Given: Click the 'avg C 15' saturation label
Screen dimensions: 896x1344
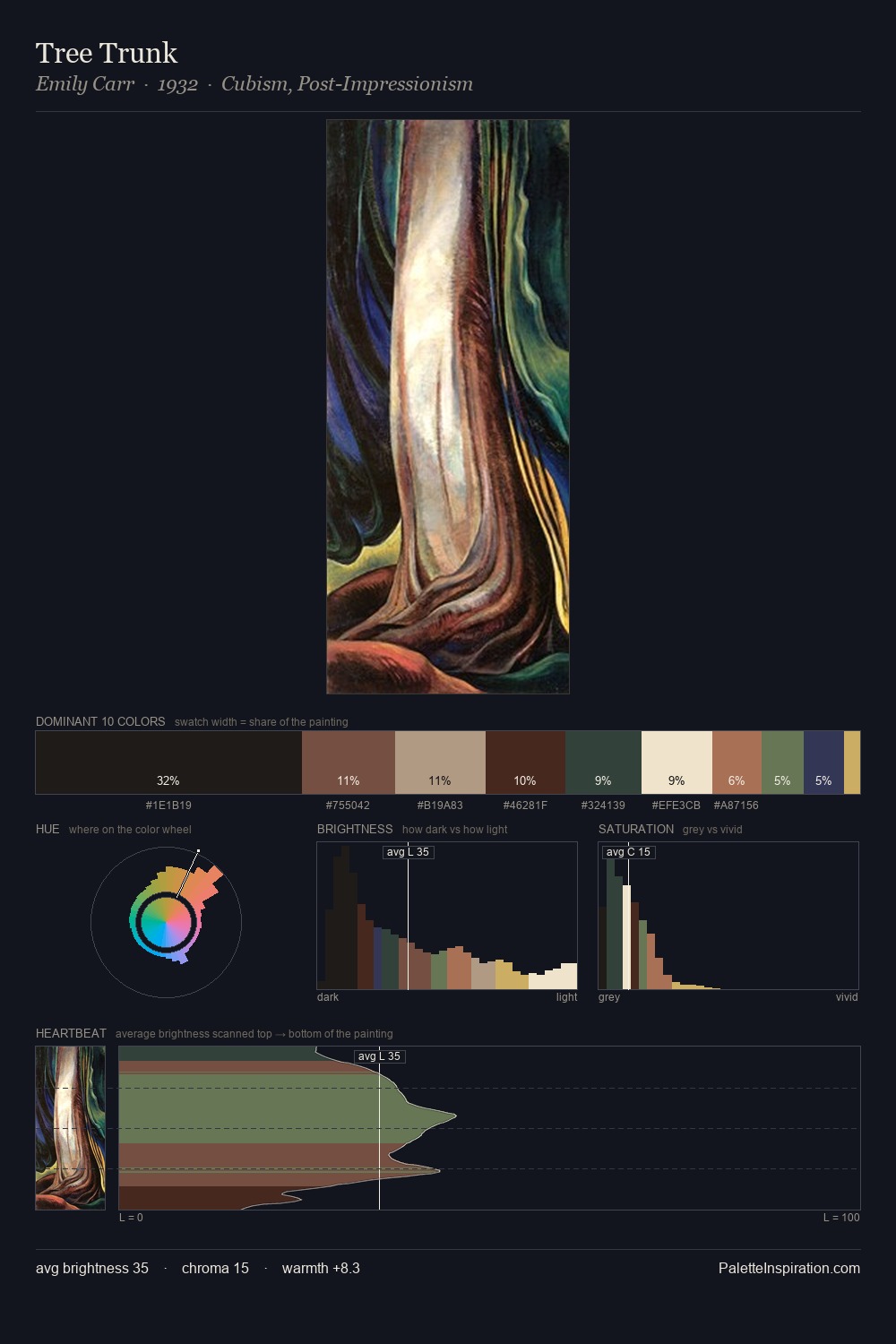Looking at the screenshot, I should pyautogui.click(x=629, y=852).
